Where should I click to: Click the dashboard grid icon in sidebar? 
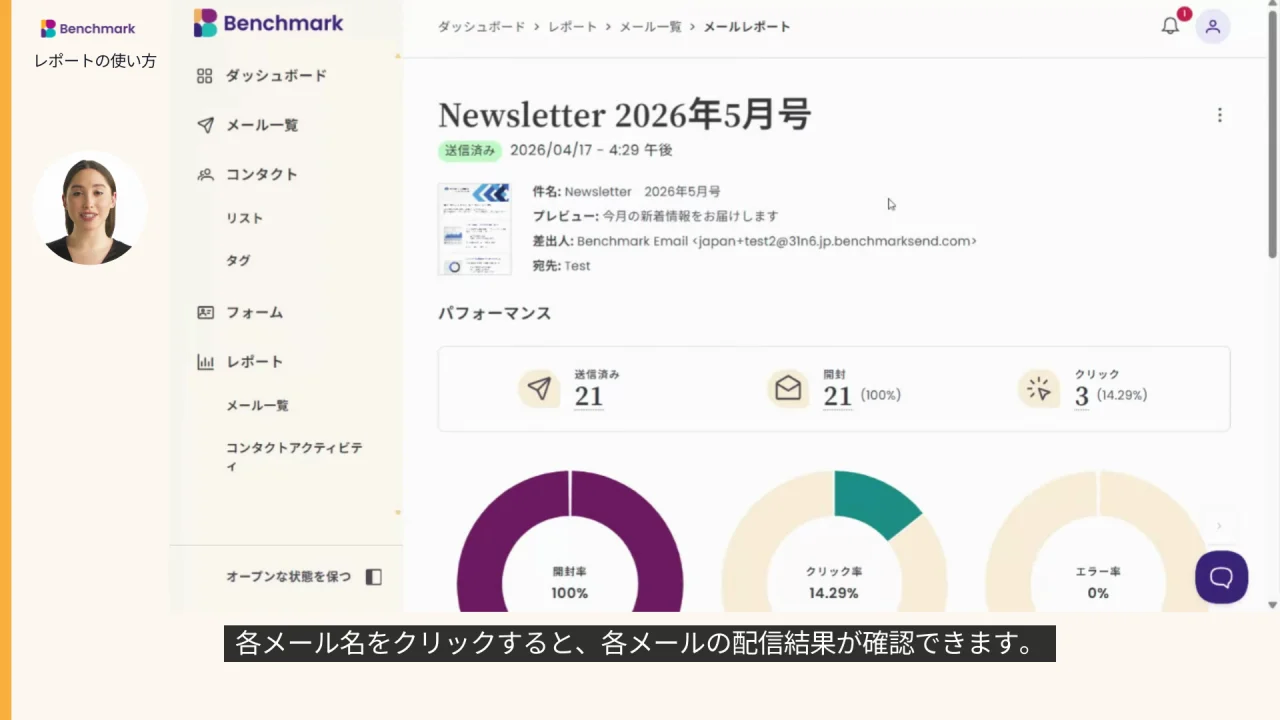(x=205, y=76)
